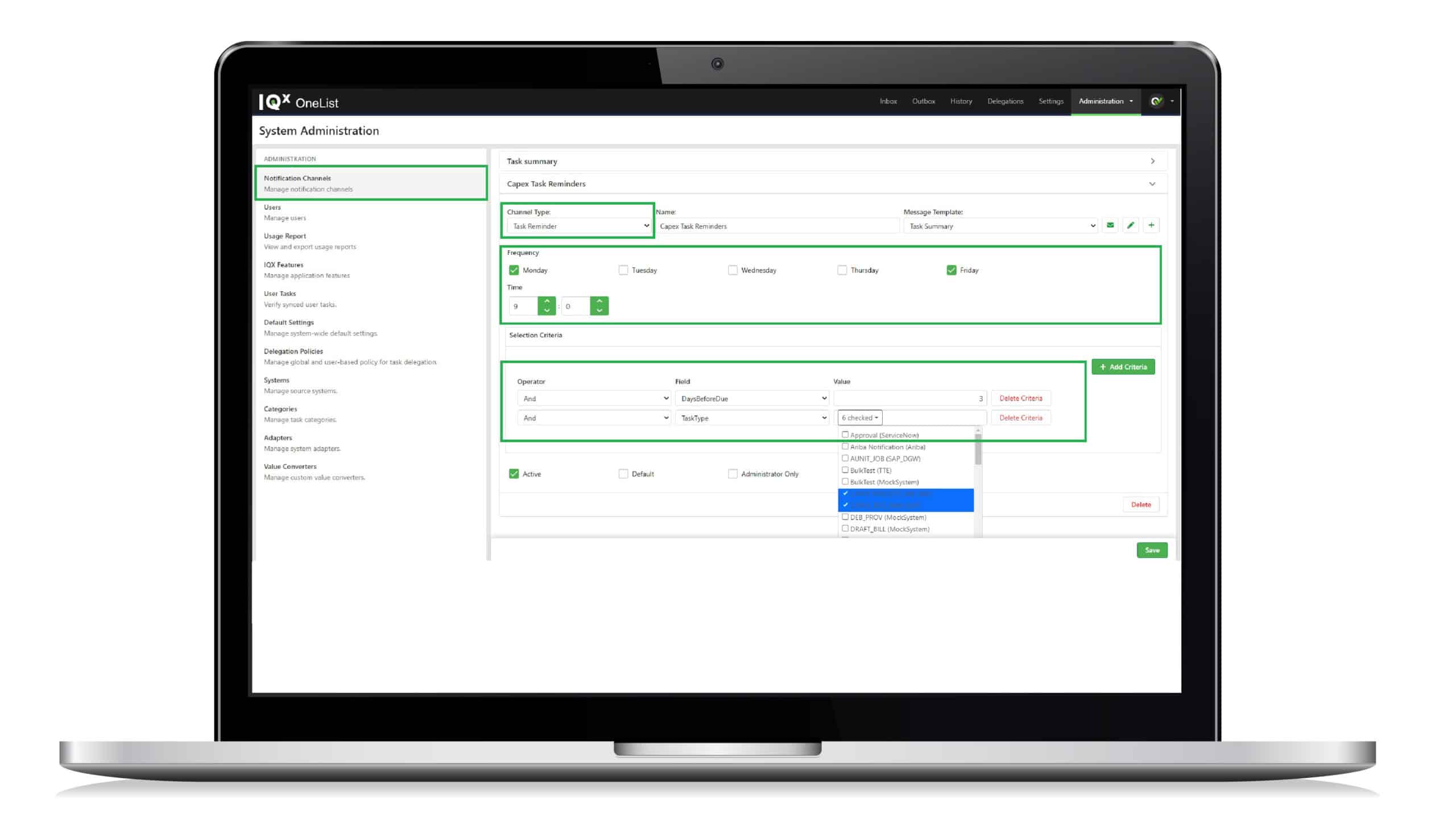Check the Administrator Only option
Screen dimensions: 1456x826
733,473
